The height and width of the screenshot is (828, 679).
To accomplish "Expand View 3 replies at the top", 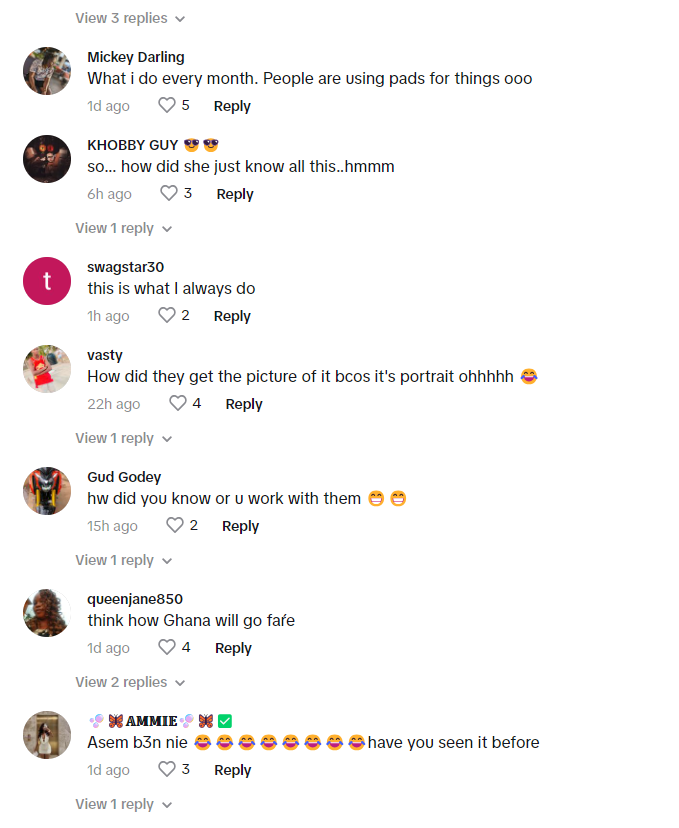I will (130, 18).
